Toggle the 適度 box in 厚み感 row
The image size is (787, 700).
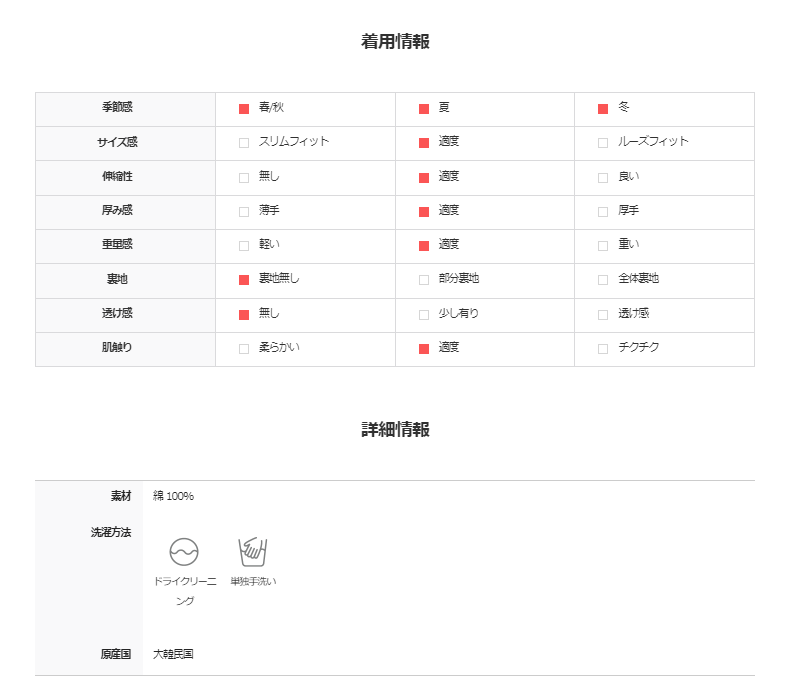pos(424,212)
